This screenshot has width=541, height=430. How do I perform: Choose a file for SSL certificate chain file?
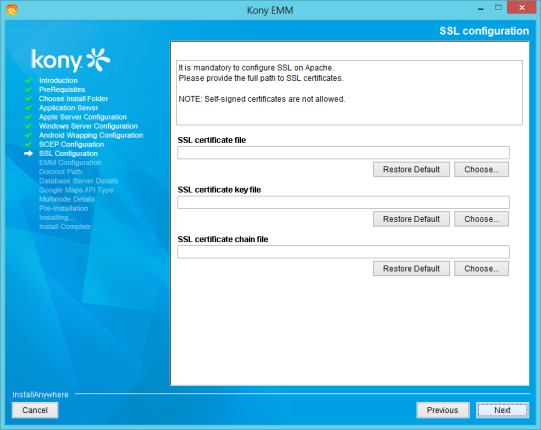coord(481,268)
